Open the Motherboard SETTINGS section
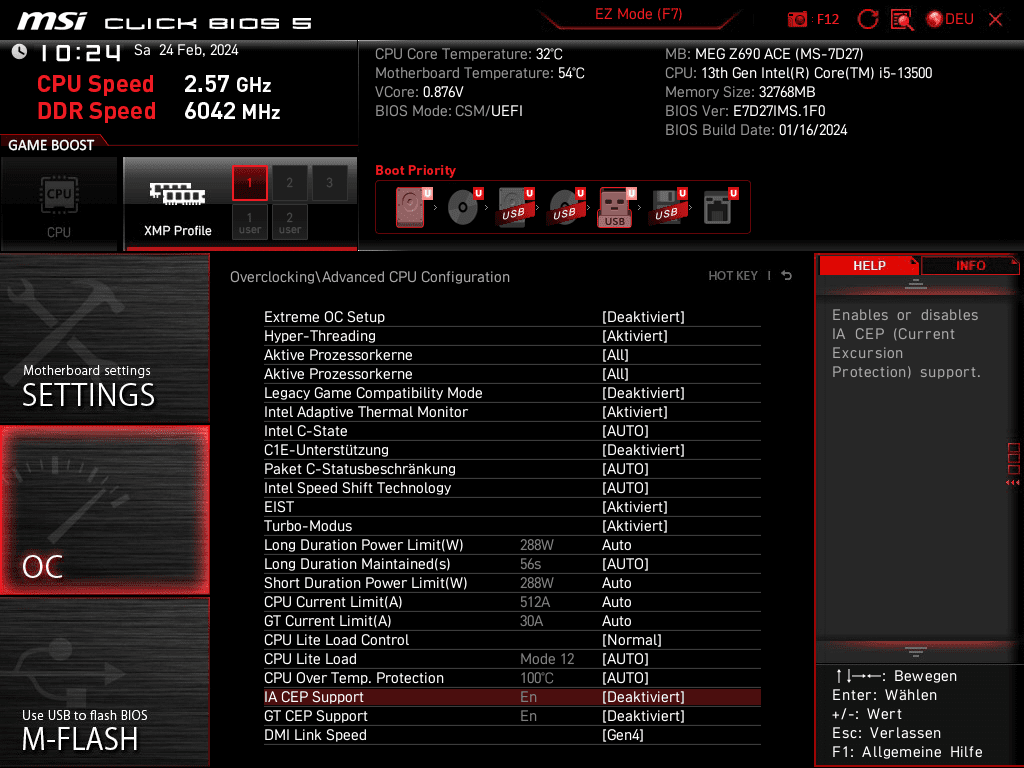Screen dimensions: 1024x768 coord(104,338)
